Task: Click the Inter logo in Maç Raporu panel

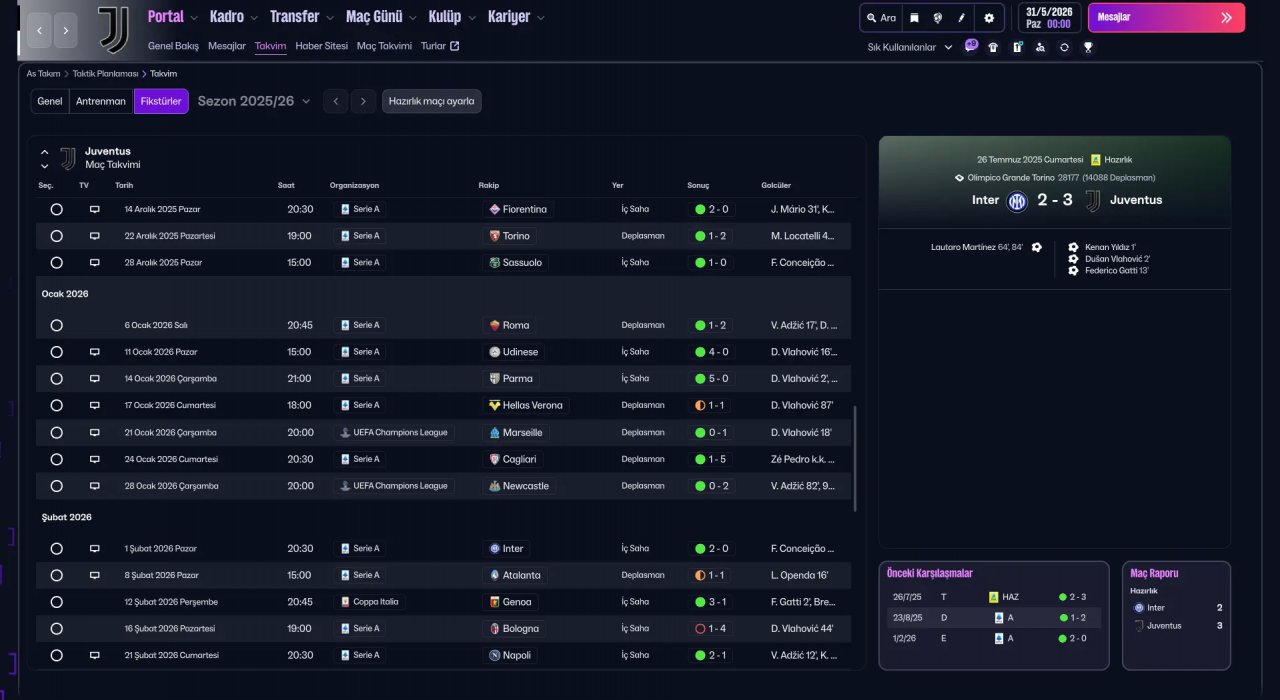Action: pyautogui.click(x=1138, y=608)
